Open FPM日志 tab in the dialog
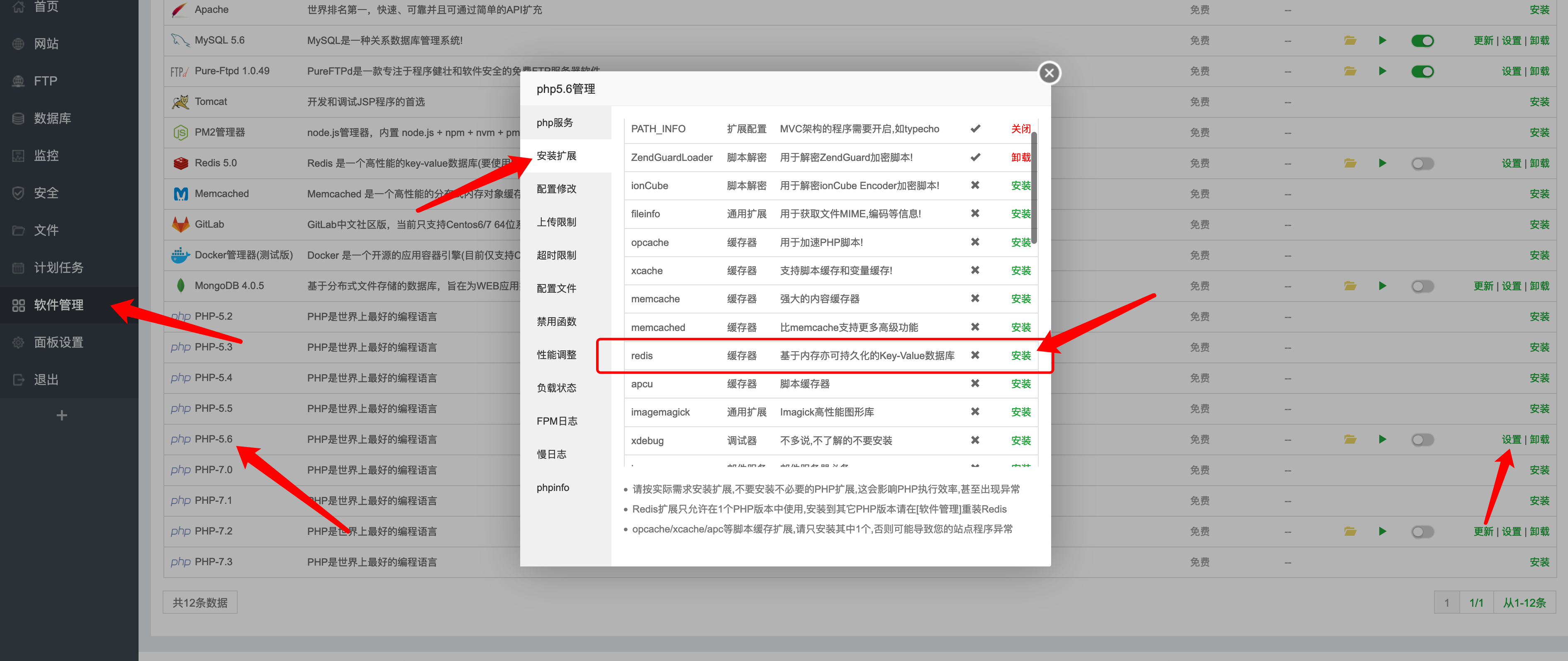Screen dimensions: 1568x661 565,421
